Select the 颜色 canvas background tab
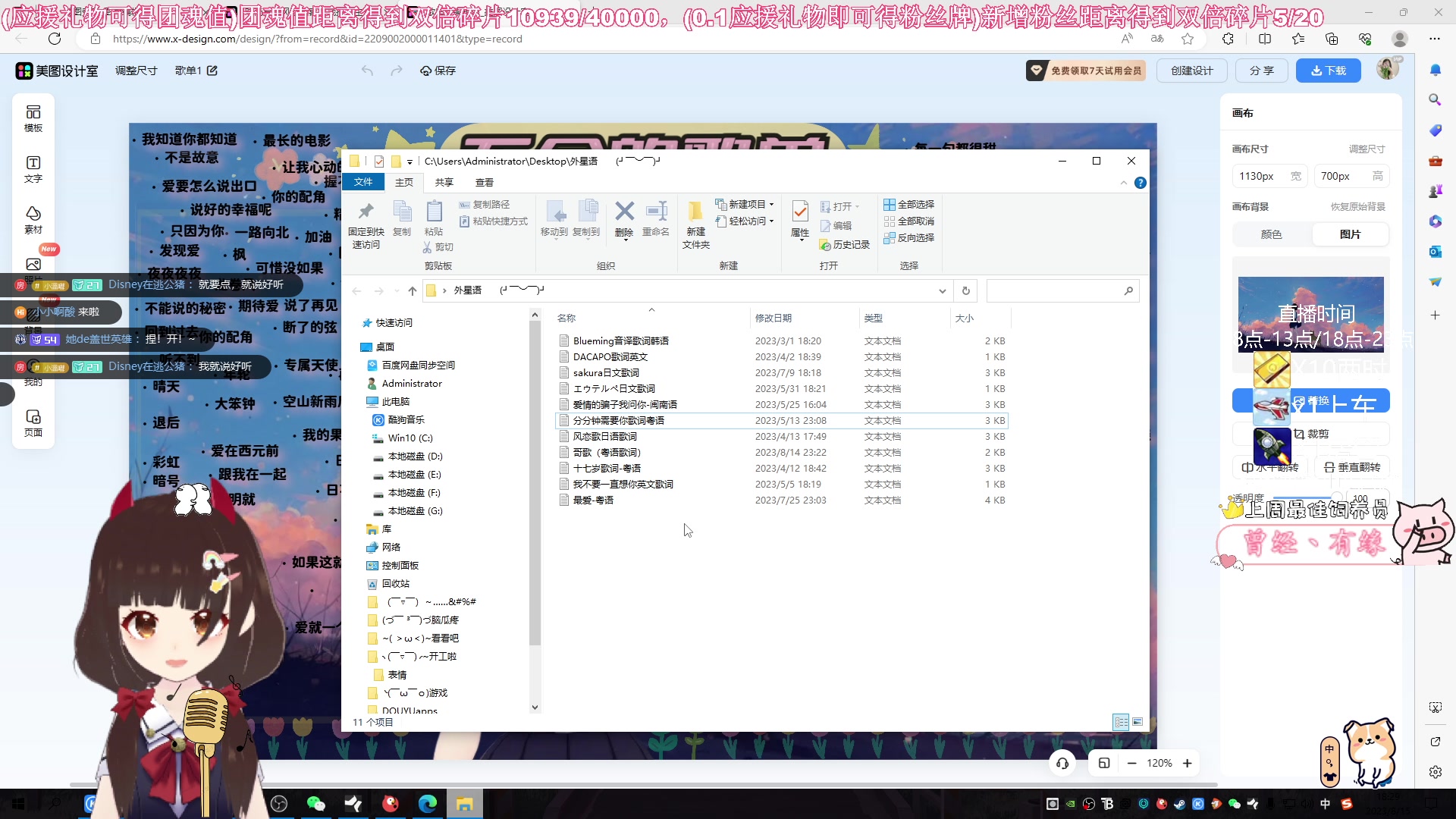This screenshot has height=819, width=1456. point(1272,234)
